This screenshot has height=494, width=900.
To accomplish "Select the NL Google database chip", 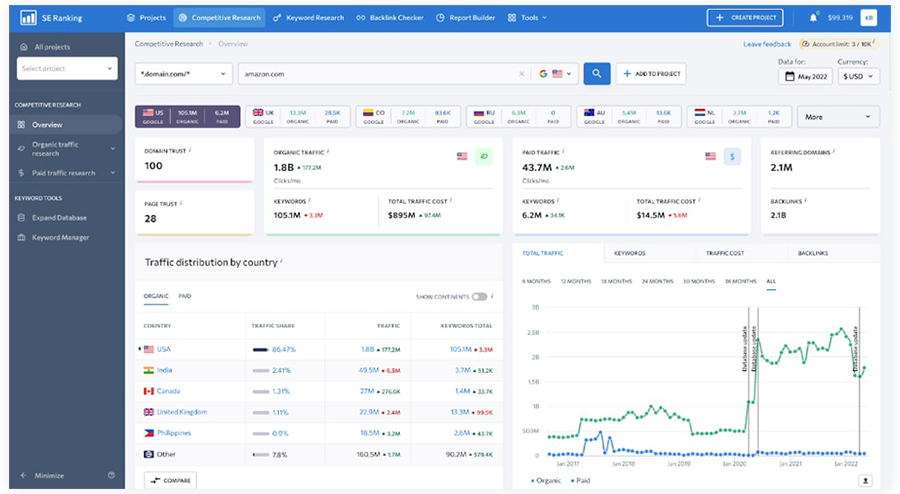I will point(739,116).
